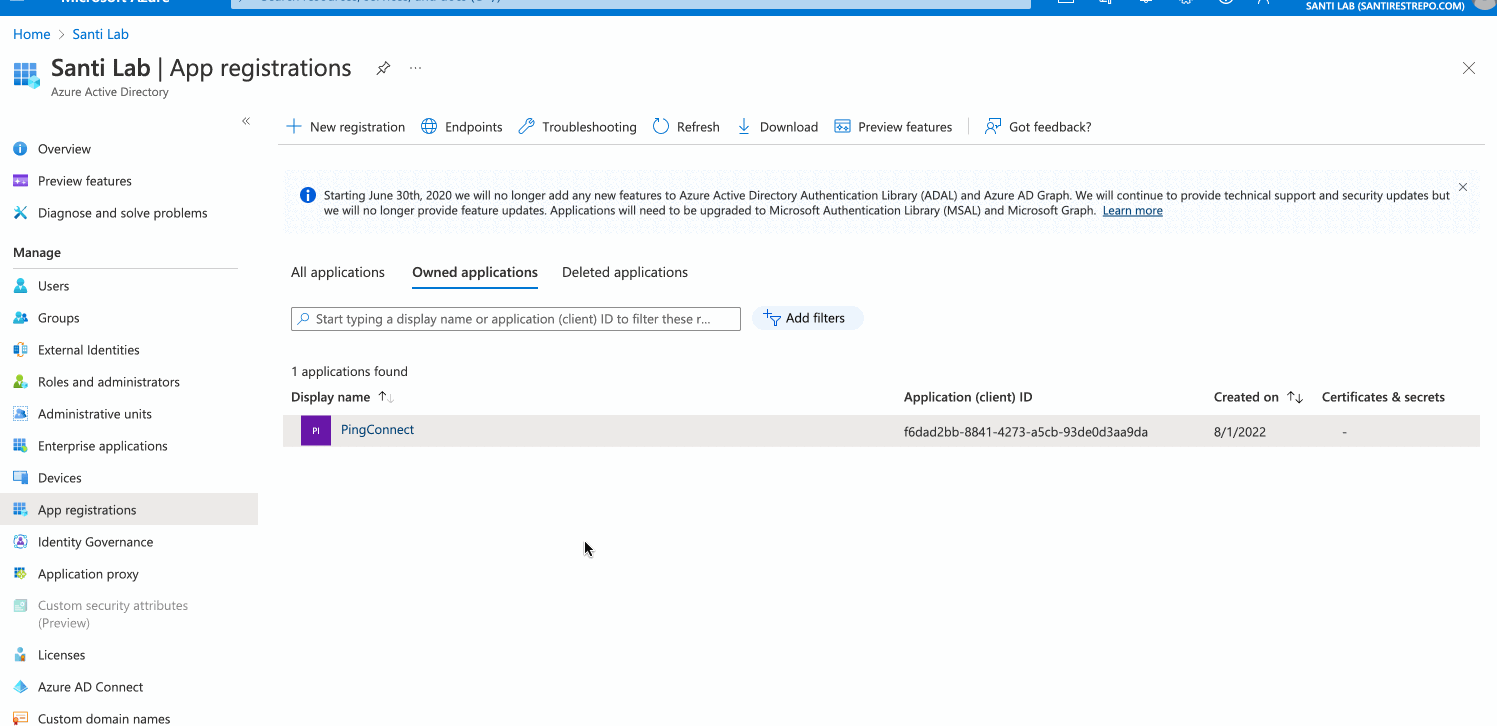Pin the App registrations page

(383, 68)
